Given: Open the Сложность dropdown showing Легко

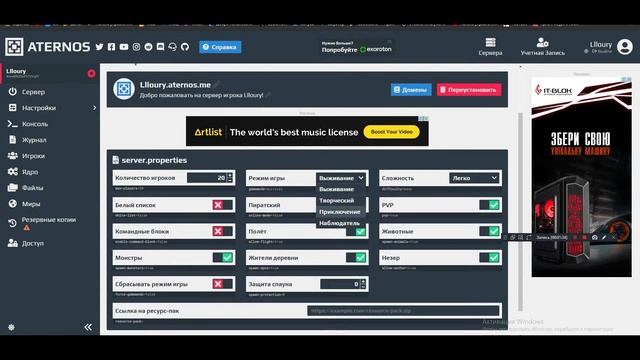Looking at the screenshot, I should pos(474,178).
